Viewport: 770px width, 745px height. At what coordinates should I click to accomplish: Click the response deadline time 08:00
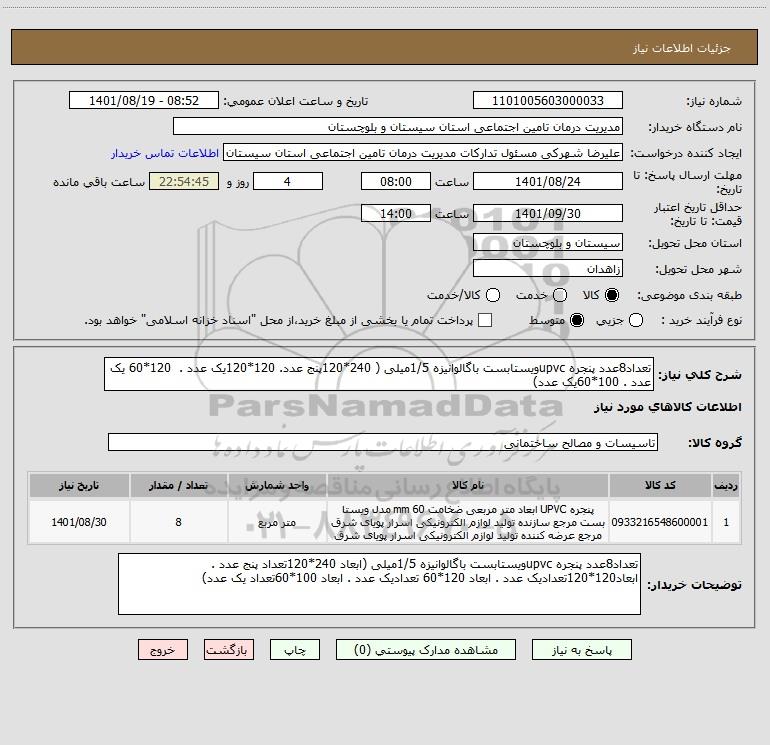[396, 181]
